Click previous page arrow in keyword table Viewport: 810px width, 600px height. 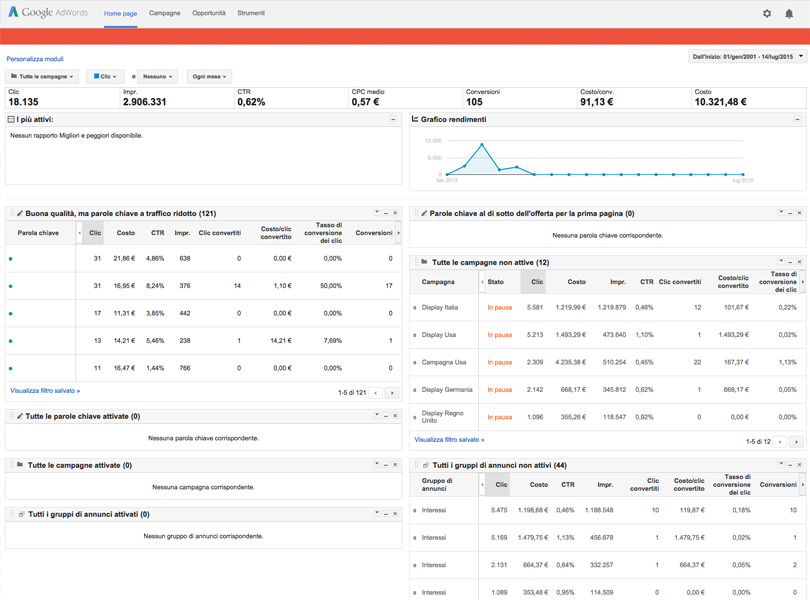tap(376, 393)
